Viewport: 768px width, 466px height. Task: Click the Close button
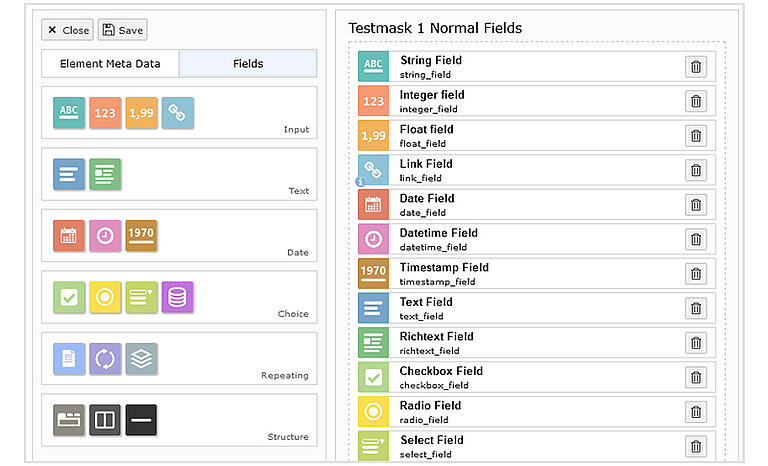click(x=68, y=30)
